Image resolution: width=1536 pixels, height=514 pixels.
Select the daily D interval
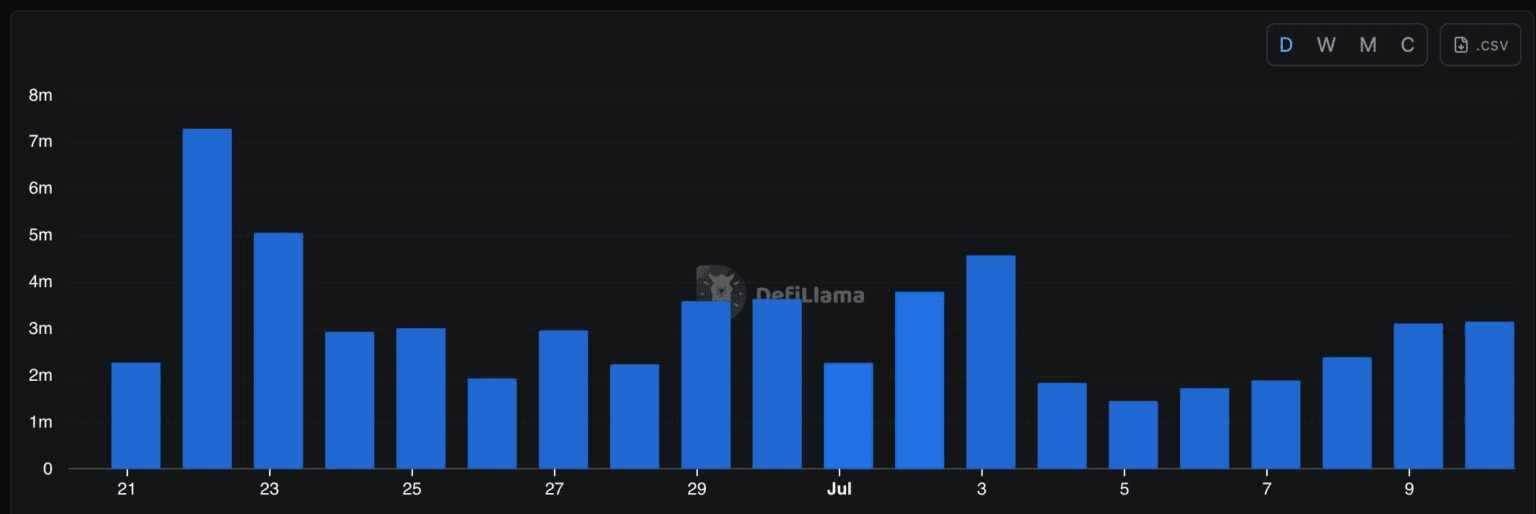pyautogui.click(x=1286, y=45)
